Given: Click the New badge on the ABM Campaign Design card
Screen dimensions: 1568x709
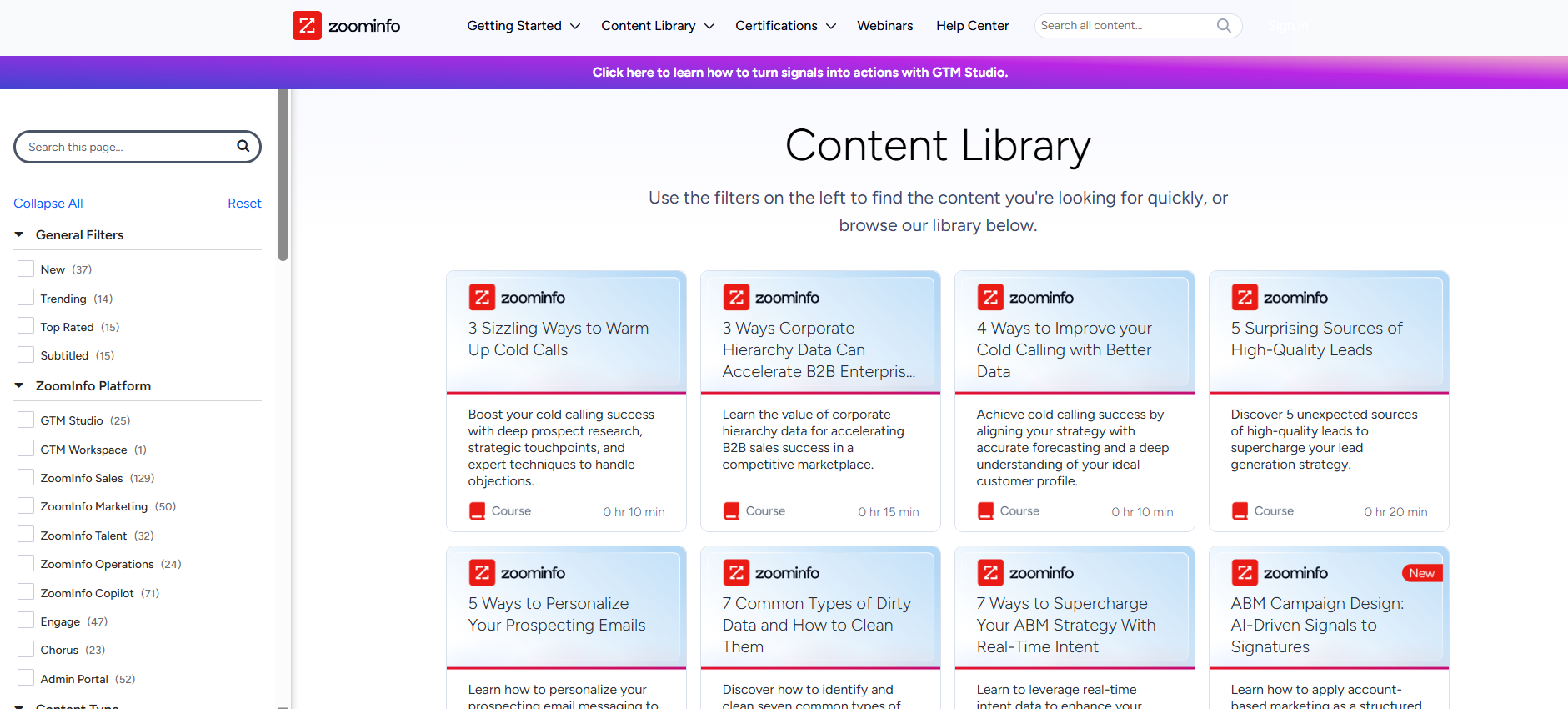Looking at the screenshot, I should tap(1422, 573).
